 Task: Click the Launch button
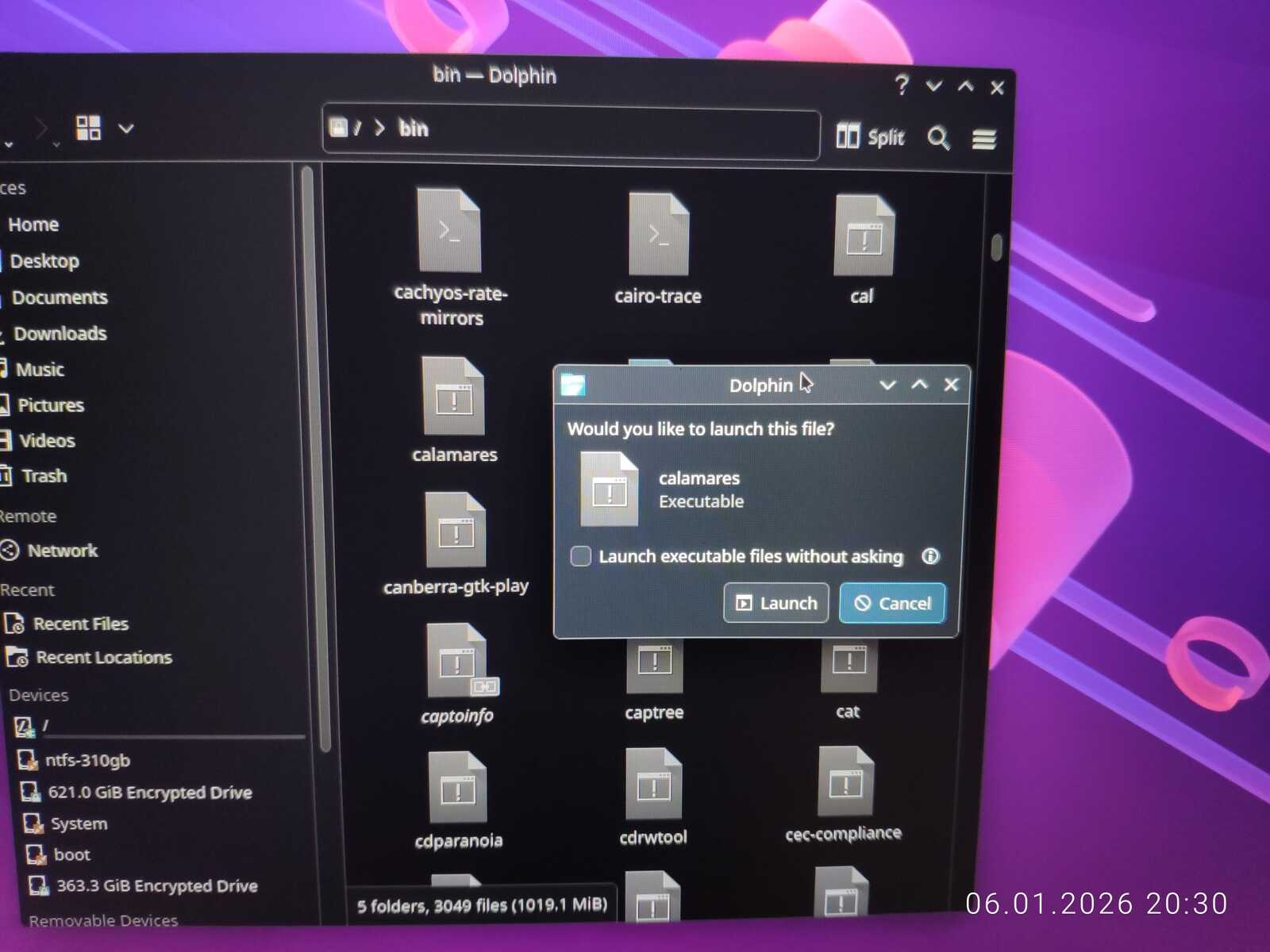[x=776, y=603]
